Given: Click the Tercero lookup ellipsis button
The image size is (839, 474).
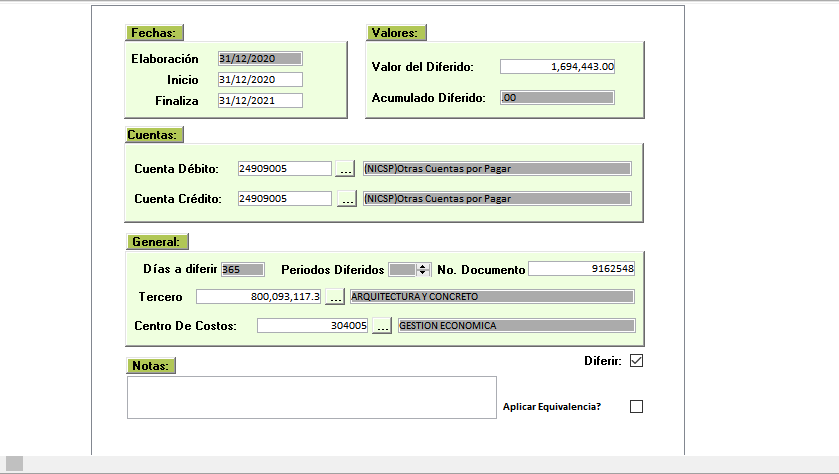Looking at the screenshot, I should (335, 297).
